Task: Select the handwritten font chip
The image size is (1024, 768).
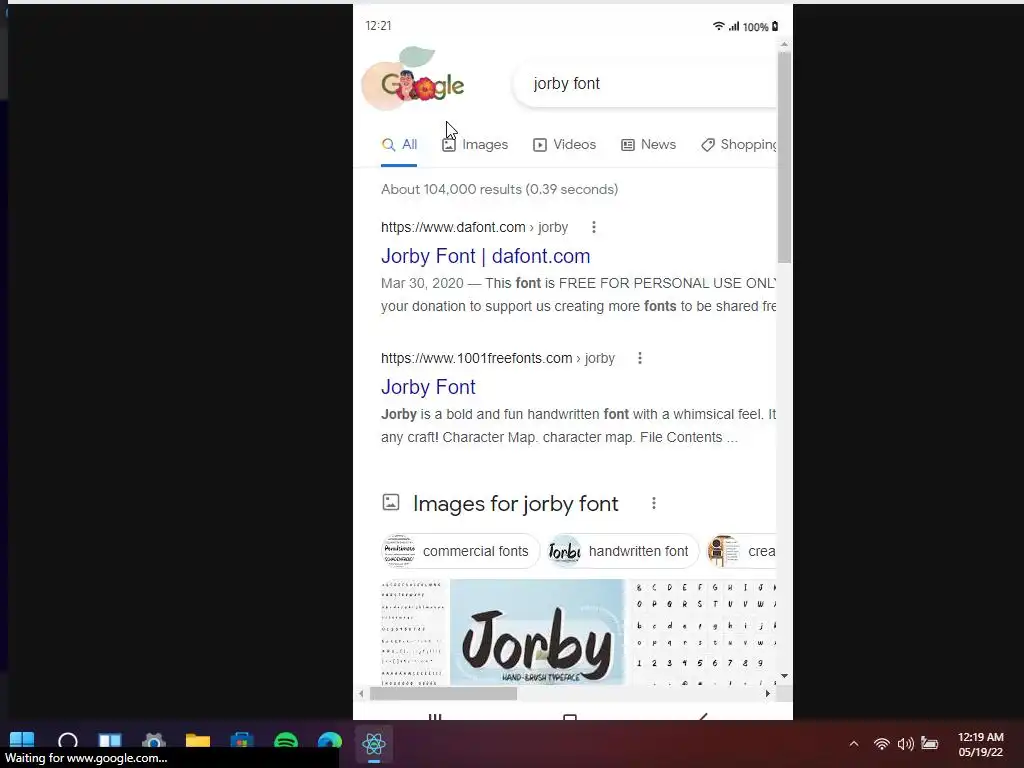Action: pos(622,551)
